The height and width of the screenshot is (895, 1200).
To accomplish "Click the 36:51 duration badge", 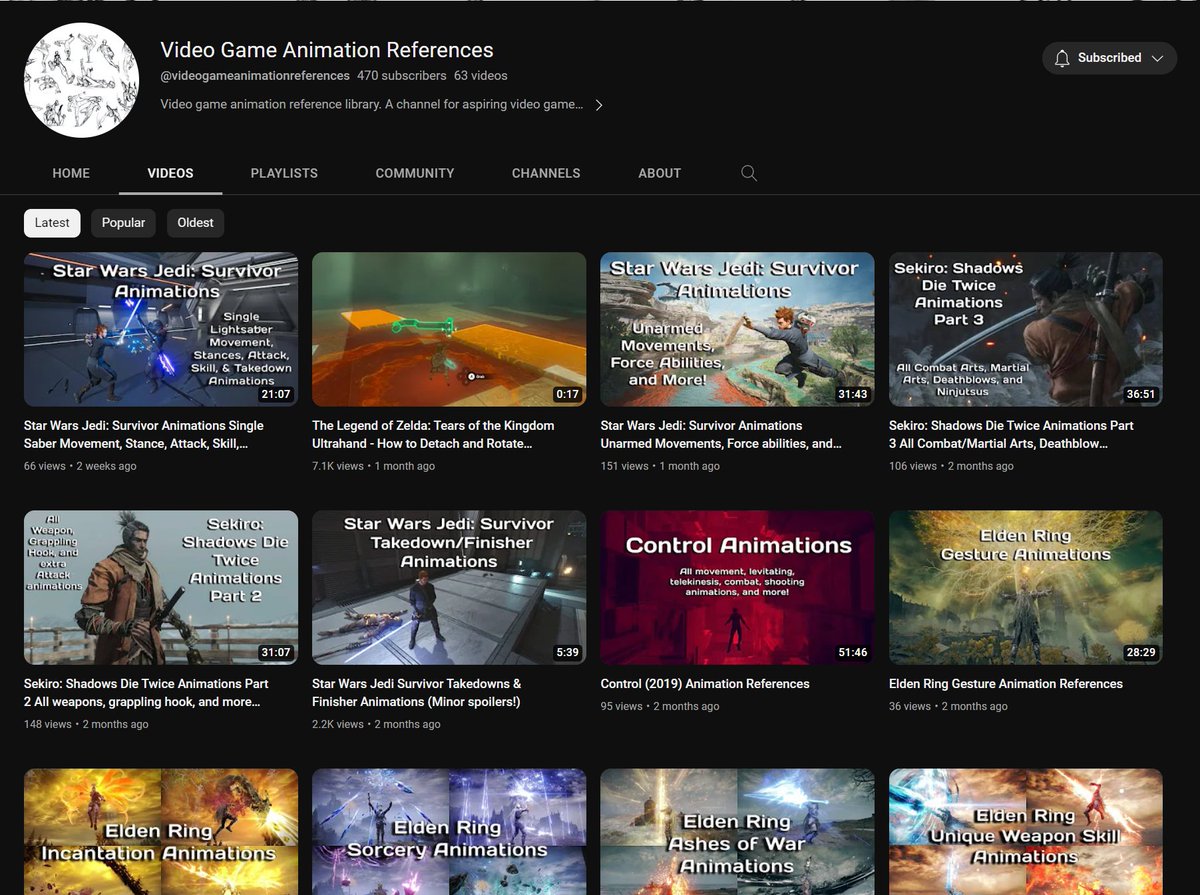I will pos(1140,394).
